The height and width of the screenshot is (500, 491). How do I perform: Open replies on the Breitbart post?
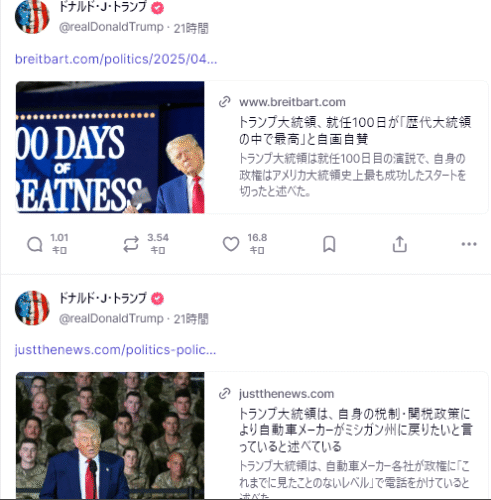pos(35,245)
